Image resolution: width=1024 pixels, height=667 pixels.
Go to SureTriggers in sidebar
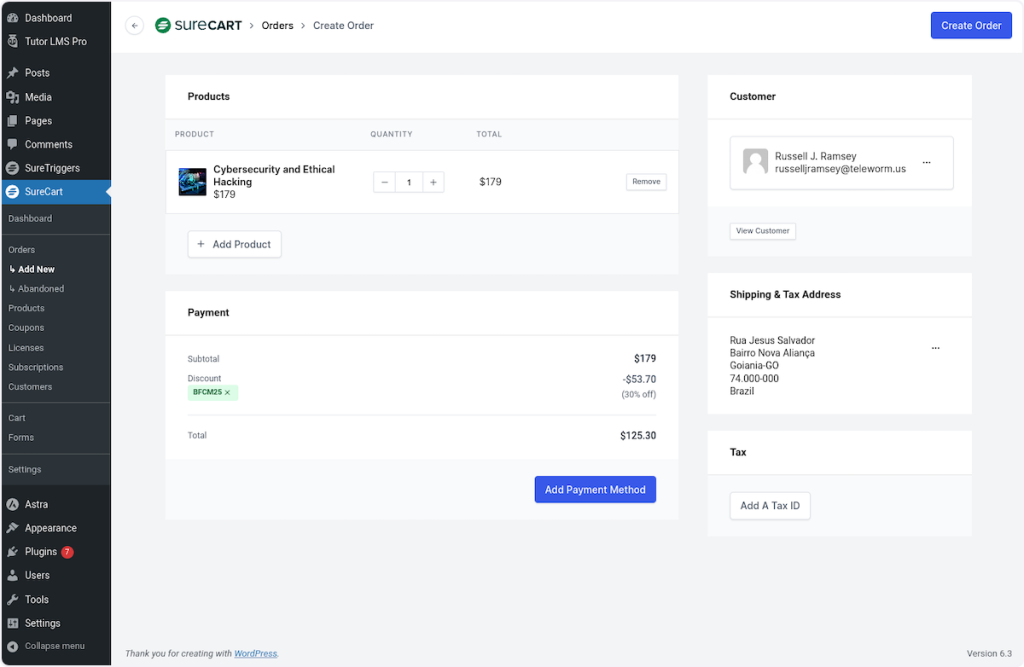52,168
